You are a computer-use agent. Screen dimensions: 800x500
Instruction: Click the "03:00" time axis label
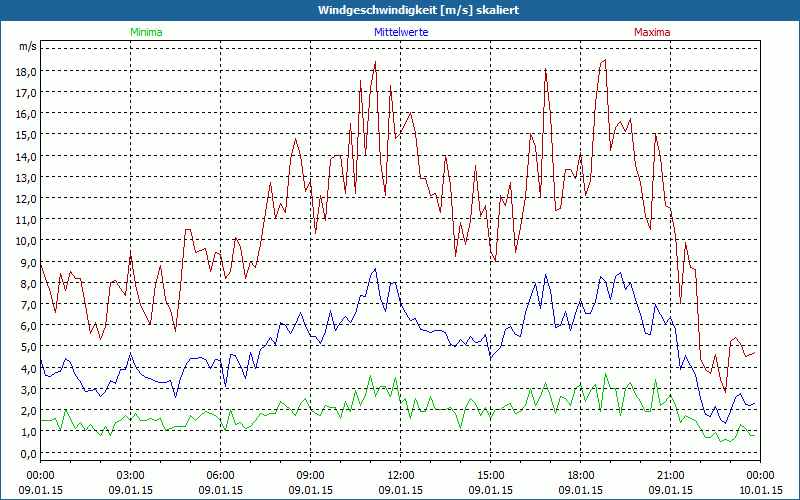point(131,476)
